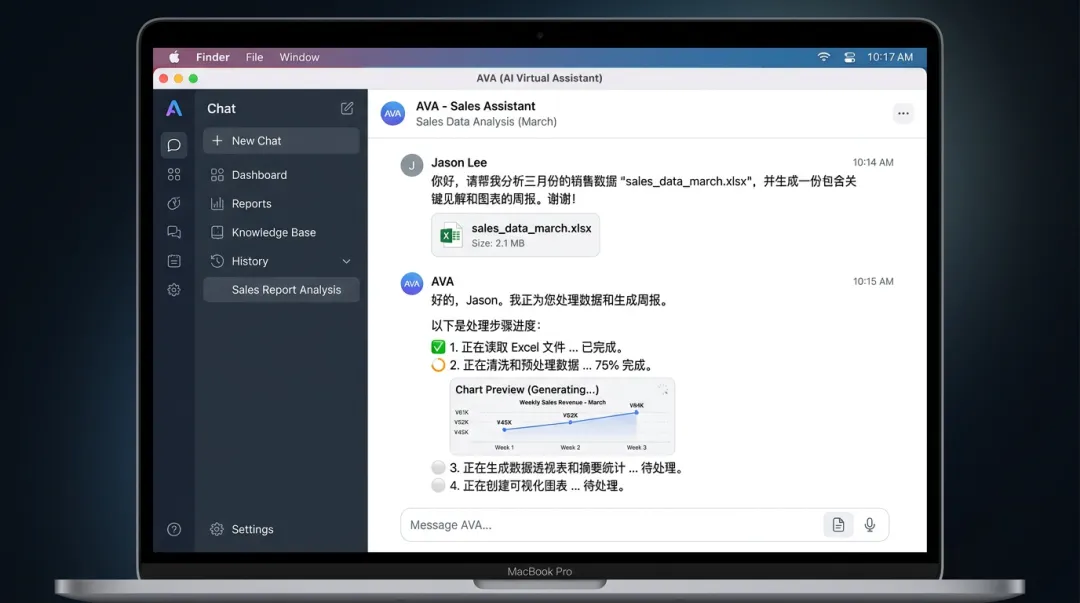Viewport: 1080px width, 603px height.
Task: Open the three-dot conversation options menu
Action: pos(903,113)
